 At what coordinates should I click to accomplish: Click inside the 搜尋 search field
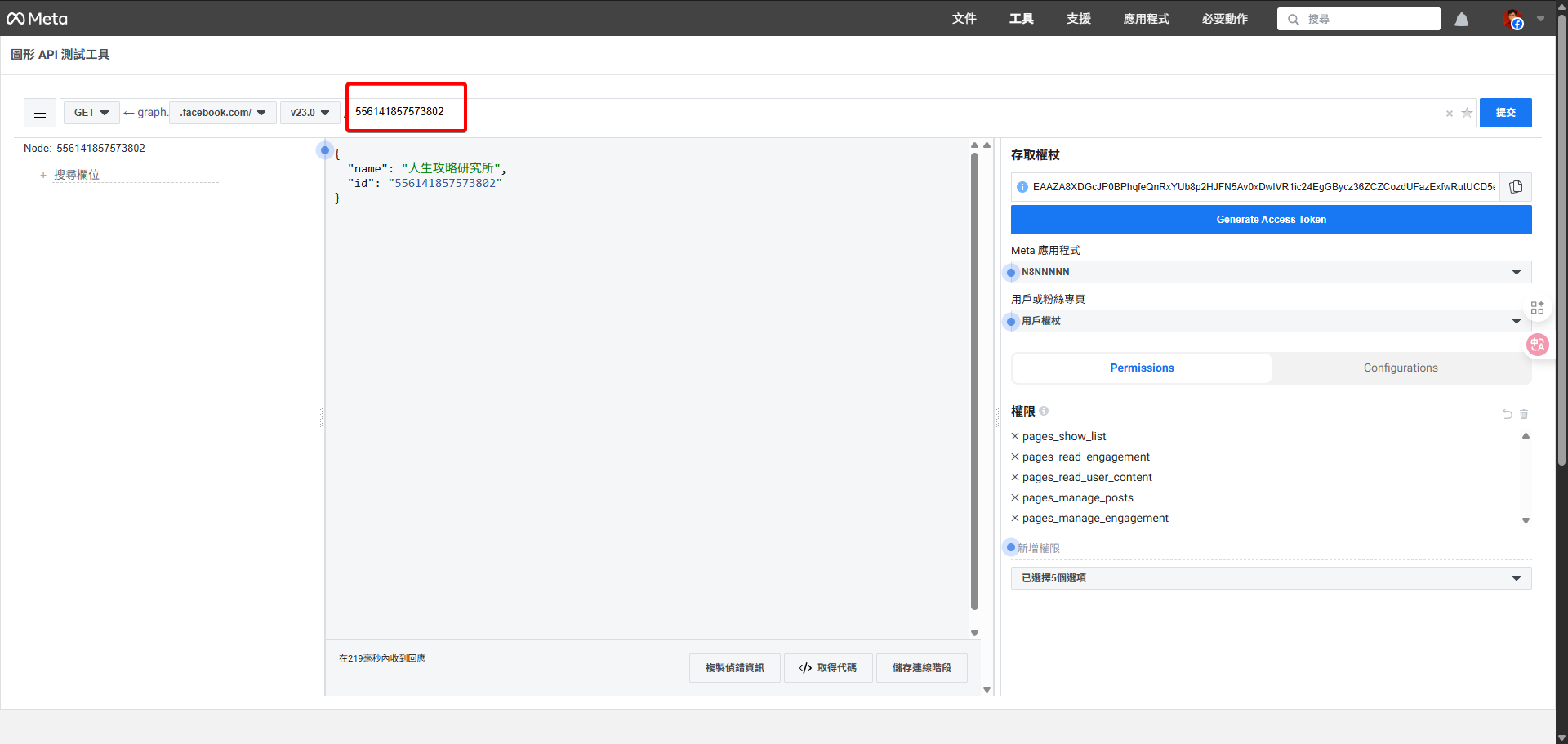click(1358, 19)
